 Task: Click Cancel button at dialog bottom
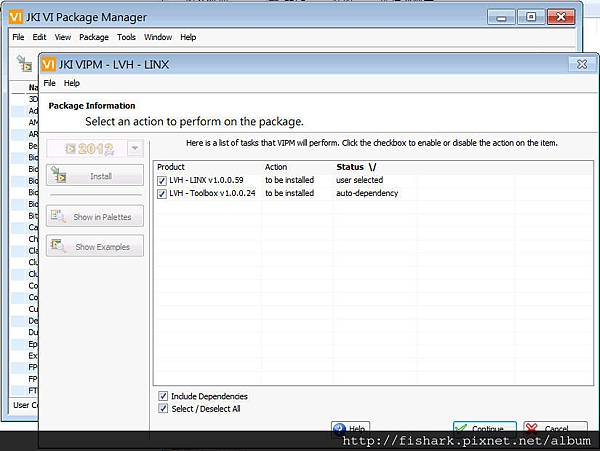pyautogui.click(x=555, y=428)
